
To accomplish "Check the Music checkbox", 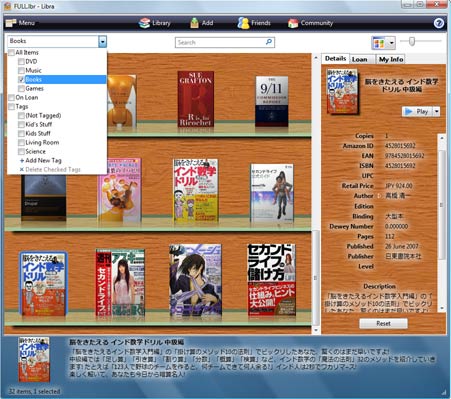I will (21, 70).
